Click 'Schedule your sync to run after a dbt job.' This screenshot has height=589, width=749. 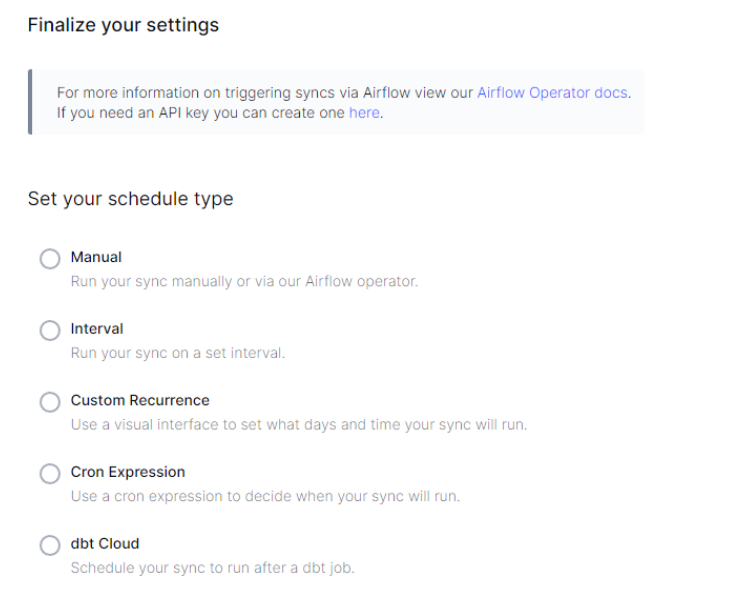(x=213, y=568)
